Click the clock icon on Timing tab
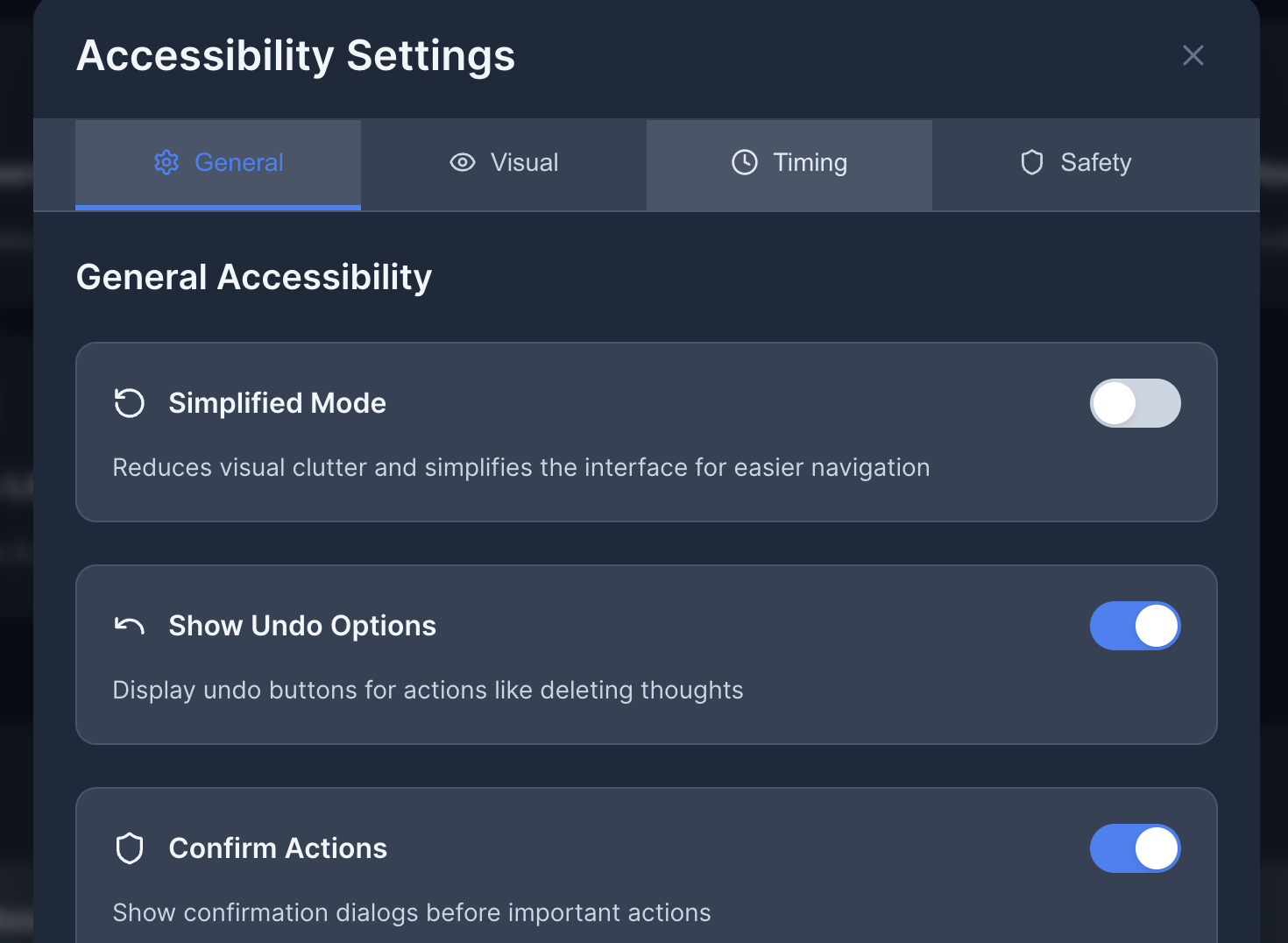Screen dimensions: 1288x943 [x=745, y=162]
